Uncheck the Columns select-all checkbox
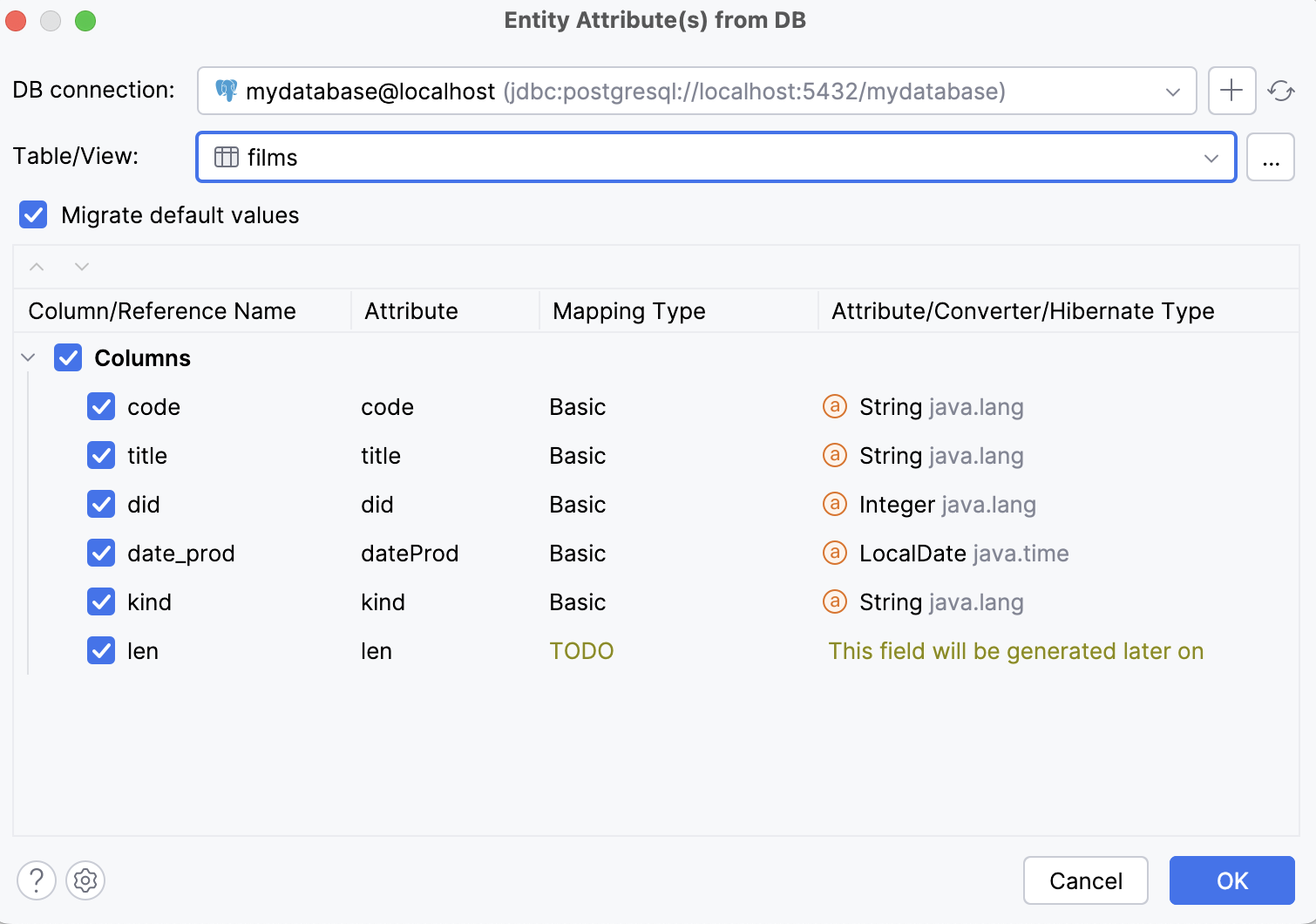Image resolution: width=1316 pixels, height=924 pixels. (67, 357)
